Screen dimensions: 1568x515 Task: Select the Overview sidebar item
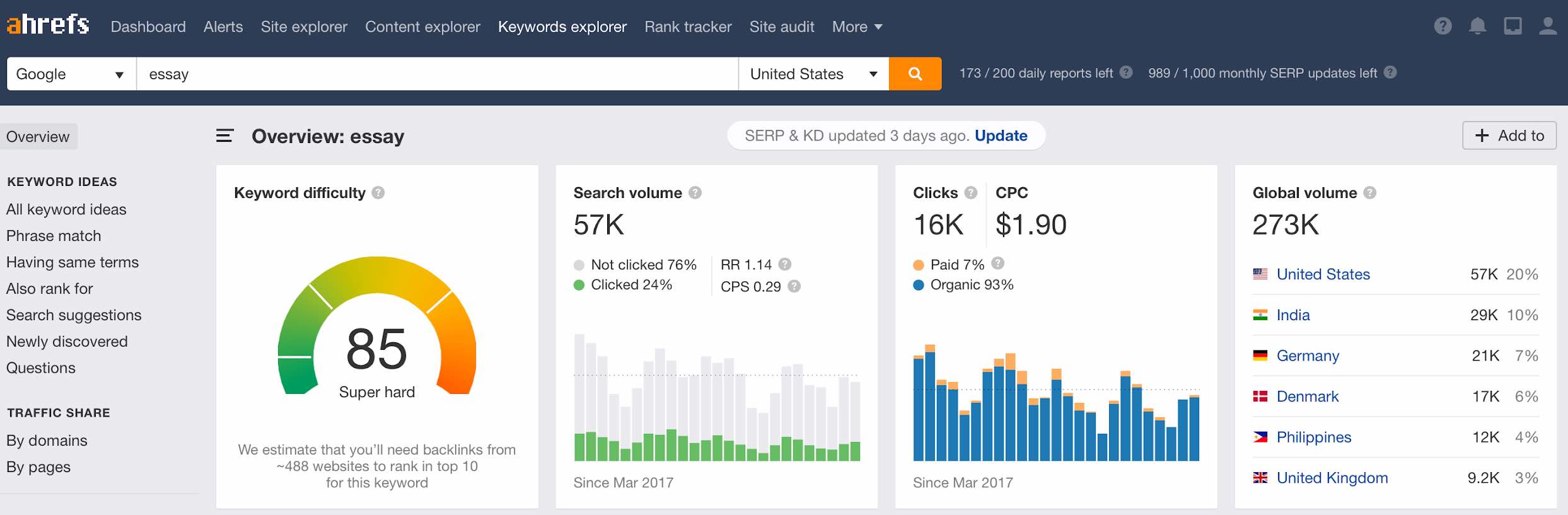pos(38,137)
